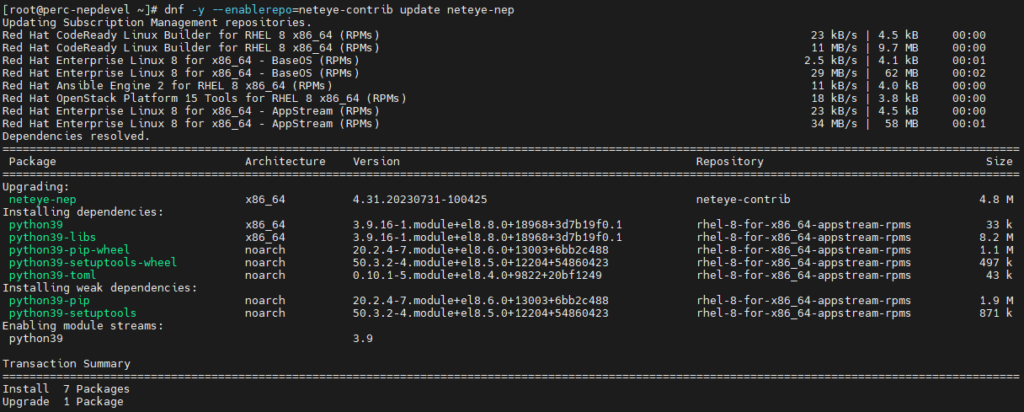The height and width of the screenshot is (412, 1024).
Task: Click 'Installing weak dependencies:' label
Action: click(99, 288)
